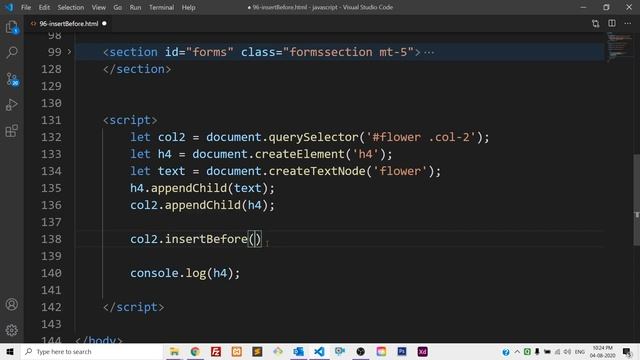
Task: Click the opening script tag on line 131
Action: (x=130, y=120)
